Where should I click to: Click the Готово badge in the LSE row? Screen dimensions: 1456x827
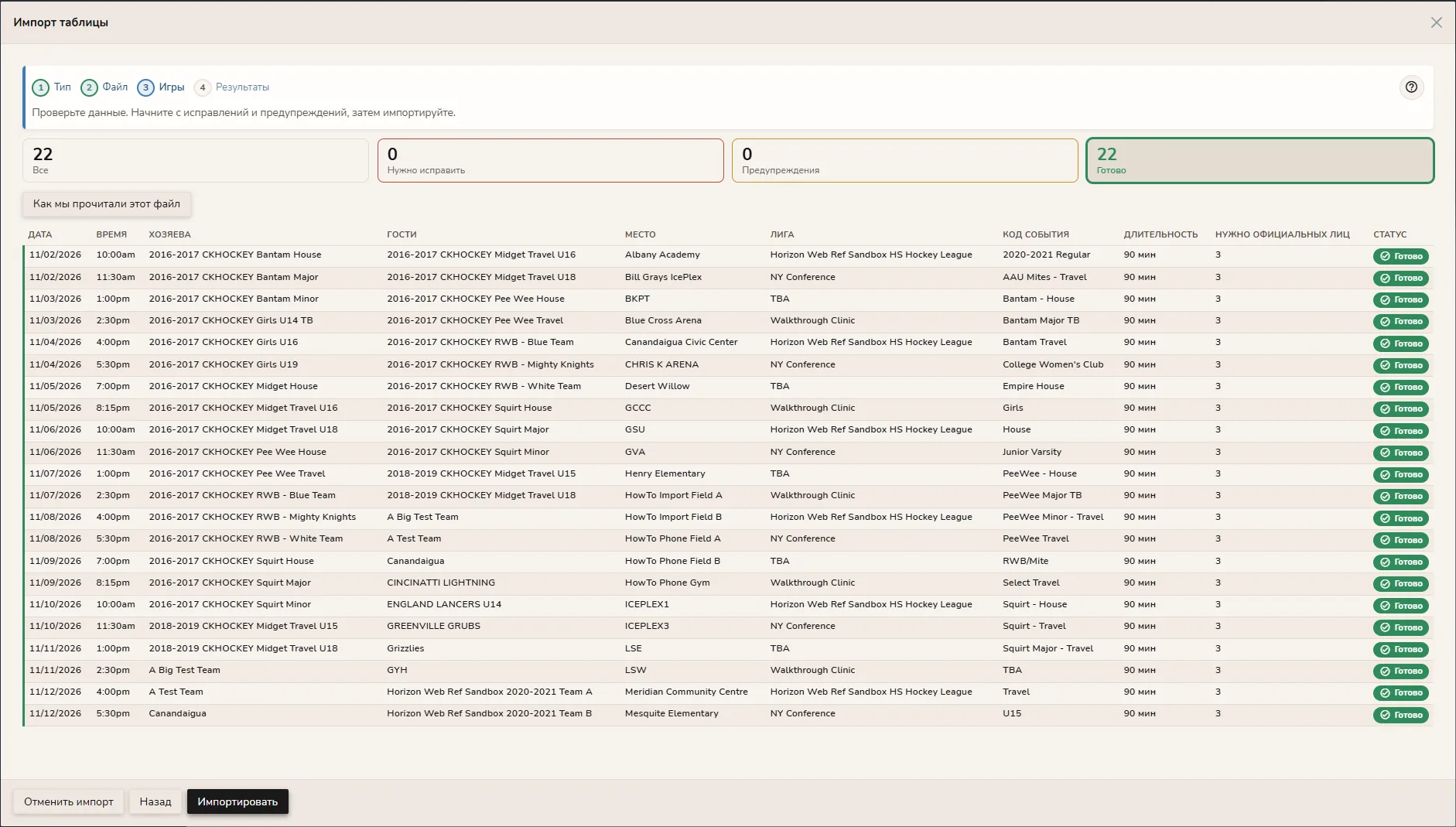click(1401, 649)
